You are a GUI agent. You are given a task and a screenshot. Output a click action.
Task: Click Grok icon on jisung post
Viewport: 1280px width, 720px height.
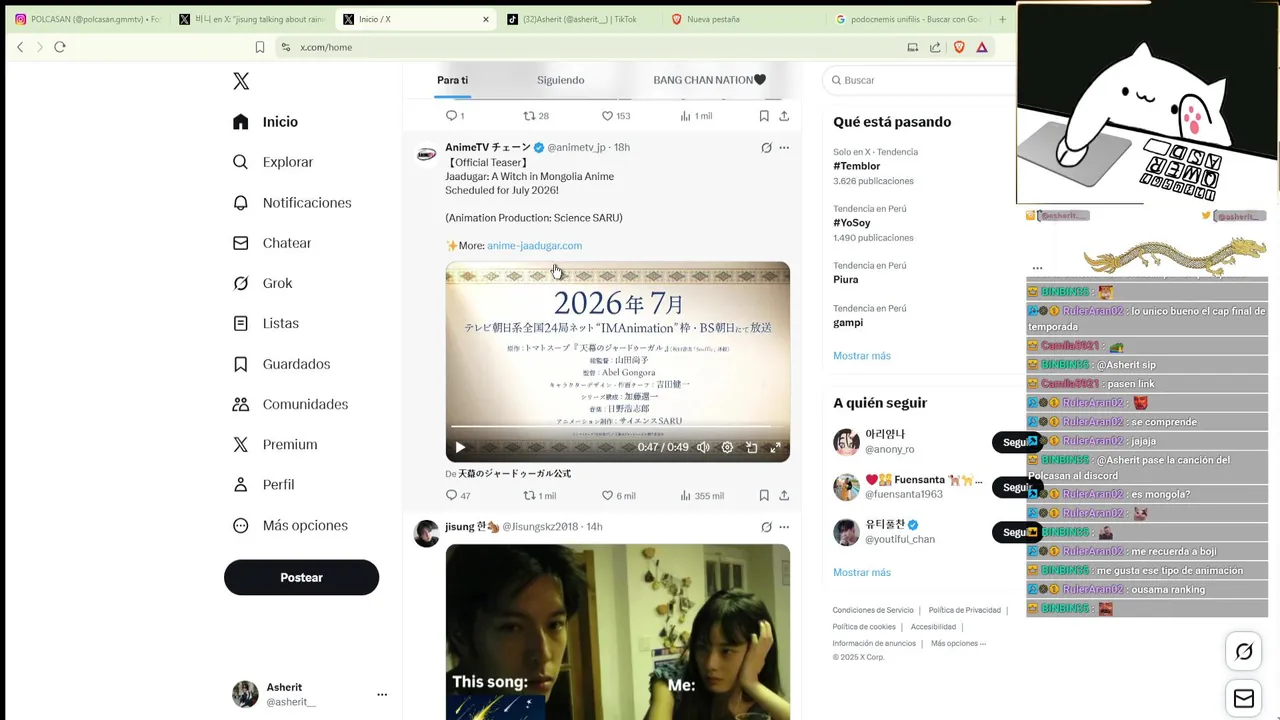click(x=766, y=527)
